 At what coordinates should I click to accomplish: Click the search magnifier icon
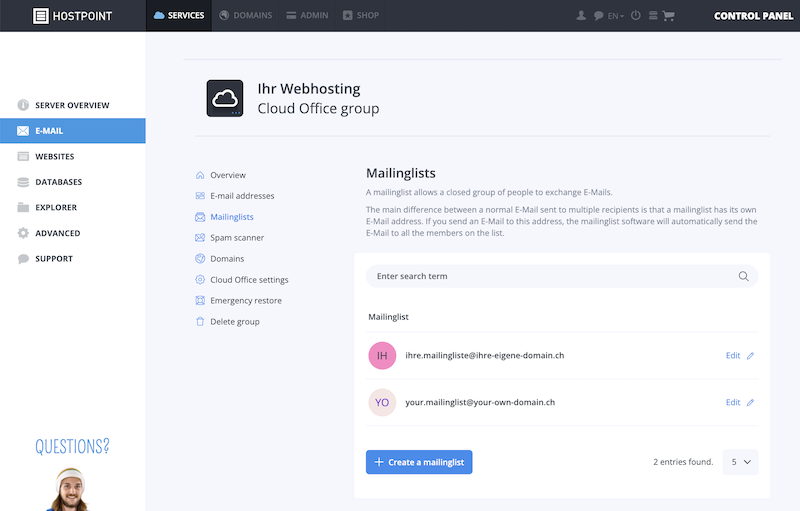click(743, 276)
